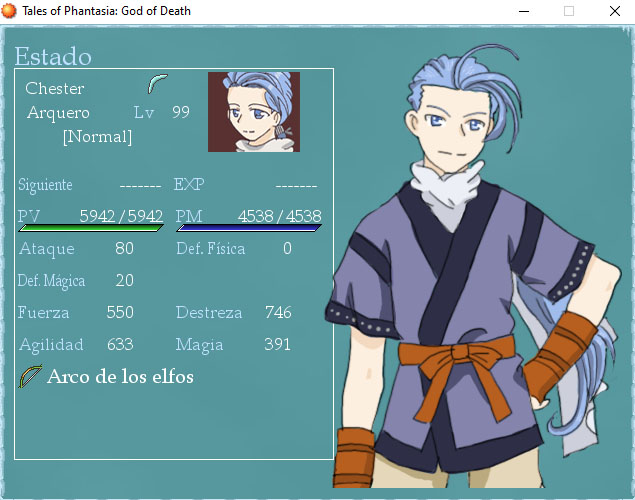
Task: Click the class label Arquero
Action: 58,113
